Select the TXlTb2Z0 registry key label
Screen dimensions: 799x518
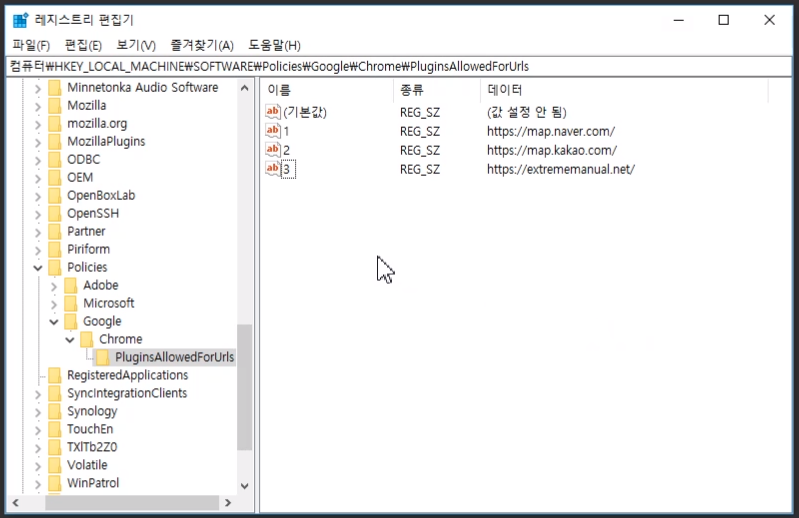(92, 447)
